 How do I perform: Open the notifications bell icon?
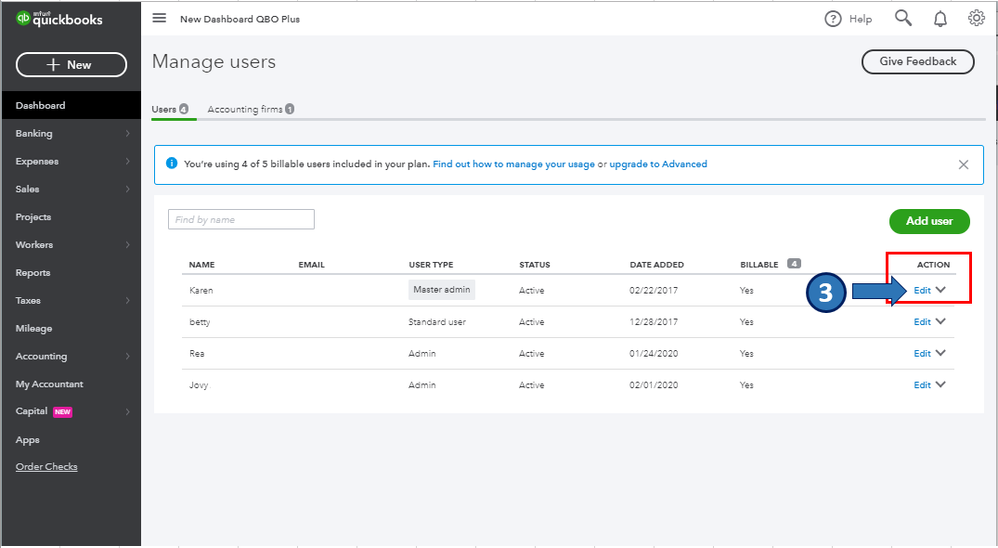tap(940, 18)
